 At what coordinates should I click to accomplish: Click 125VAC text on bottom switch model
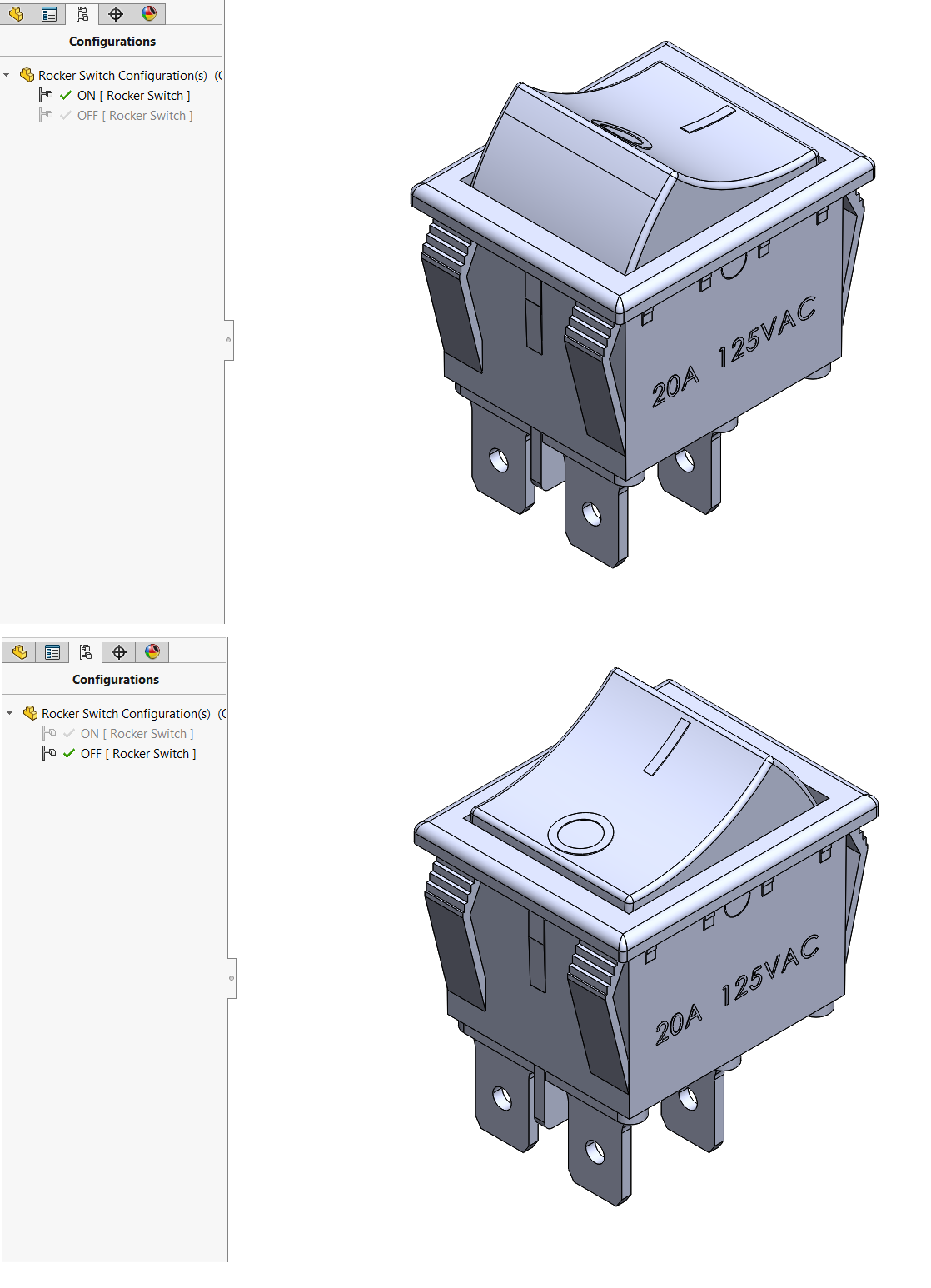pos(770,970)
